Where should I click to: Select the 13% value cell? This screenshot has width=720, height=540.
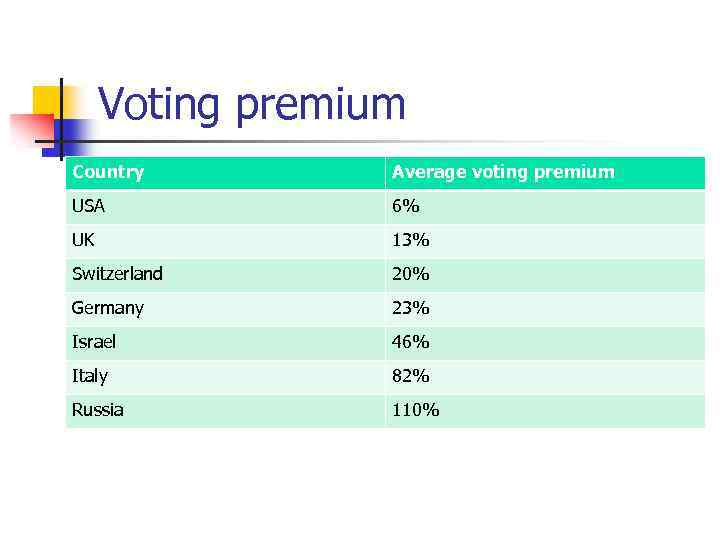[x=410, y=240]
